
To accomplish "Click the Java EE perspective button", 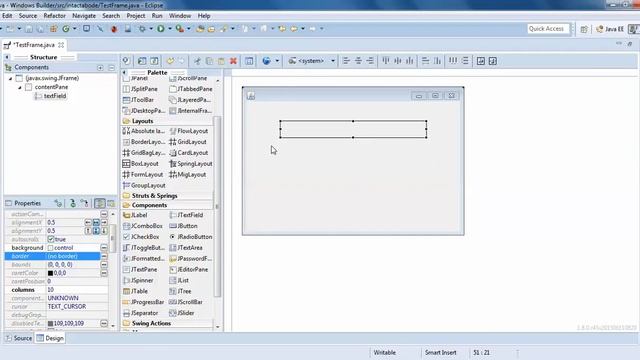I will tap(610, 29).
